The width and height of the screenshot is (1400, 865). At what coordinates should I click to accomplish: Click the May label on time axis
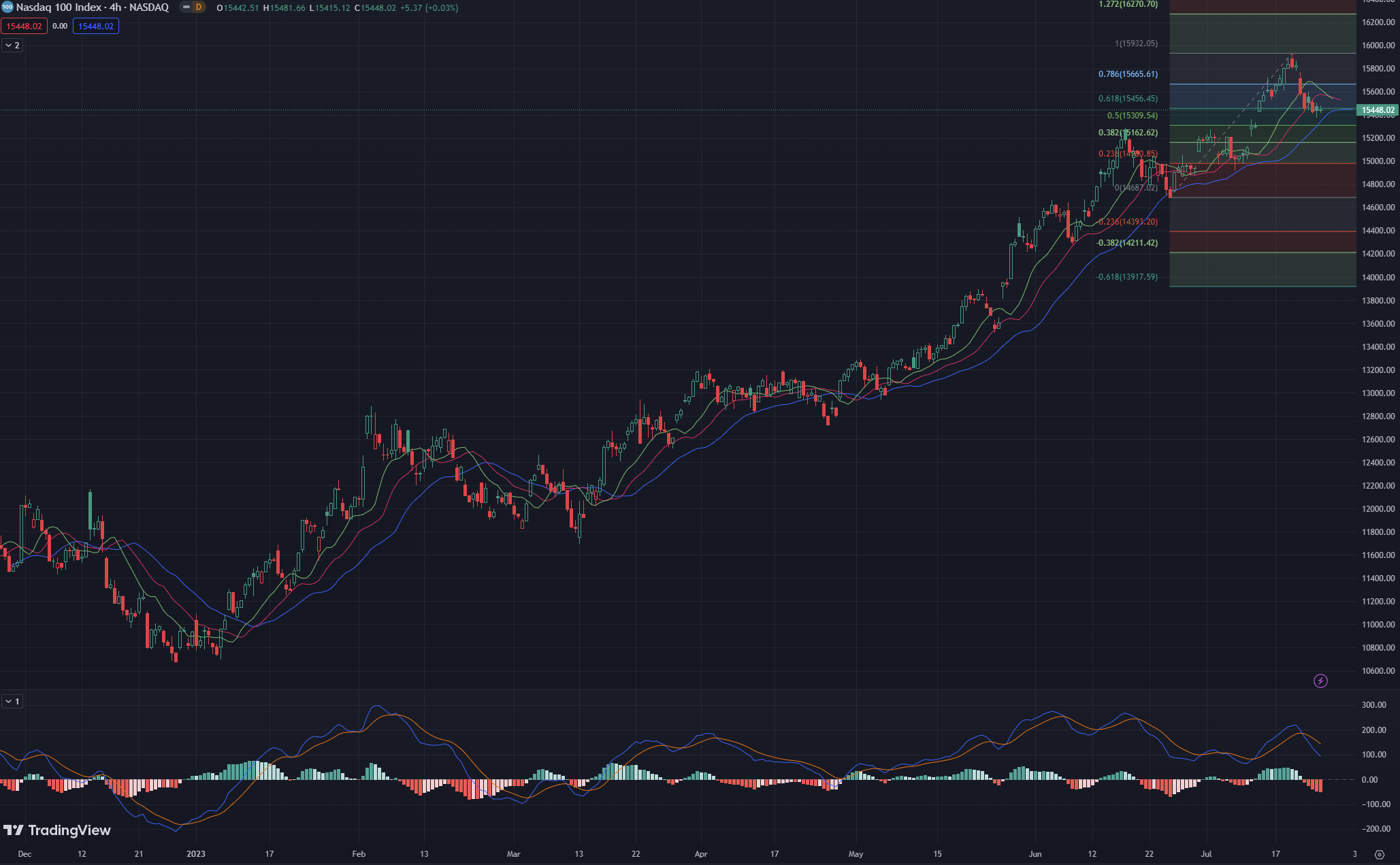[856, 854]
